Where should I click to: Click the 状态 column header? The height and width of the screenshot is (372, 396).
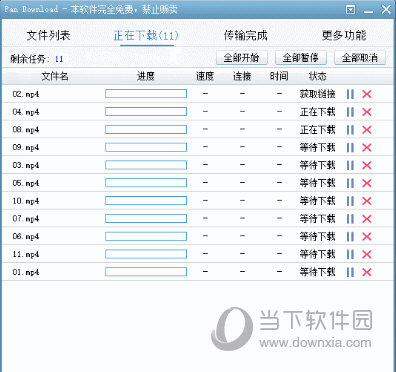tap(317, 76)
